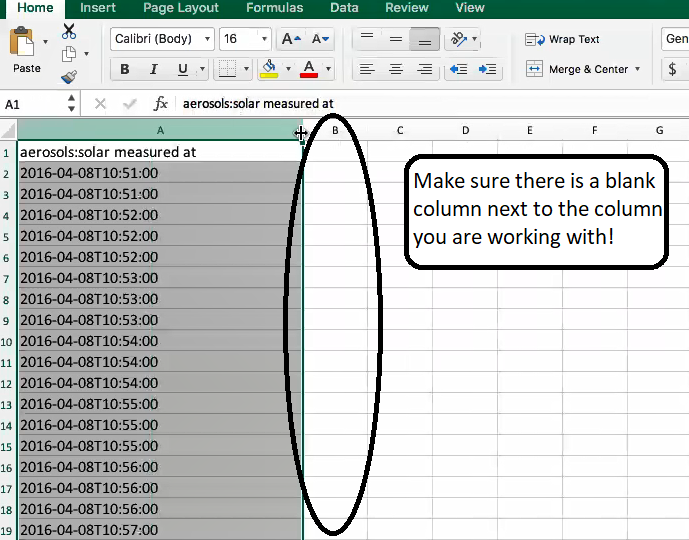The image size is (689, 540).
Task: Click the Cut scissors icon
Action: click(x=69, y=32)
